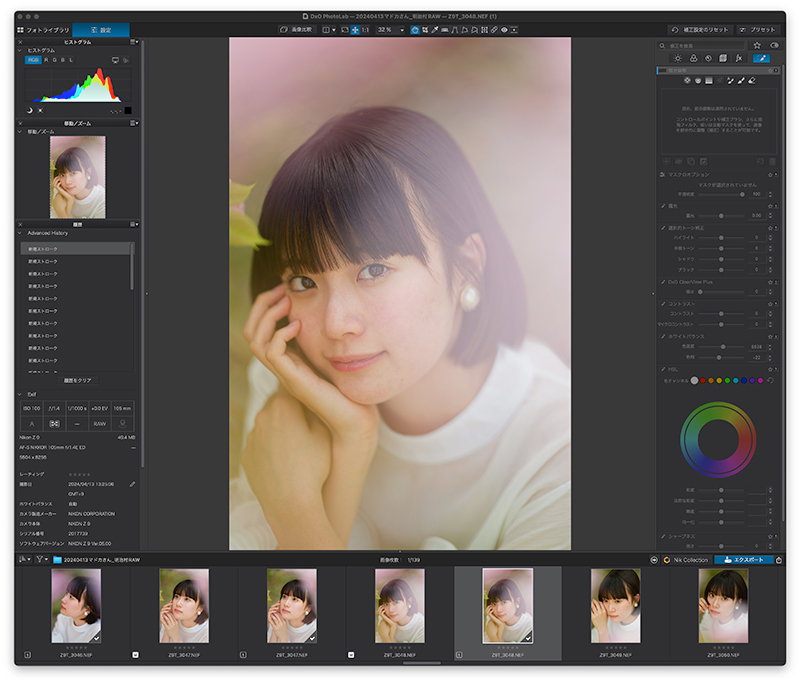Select the red HSL color channel swatch

tap(703, 381)
